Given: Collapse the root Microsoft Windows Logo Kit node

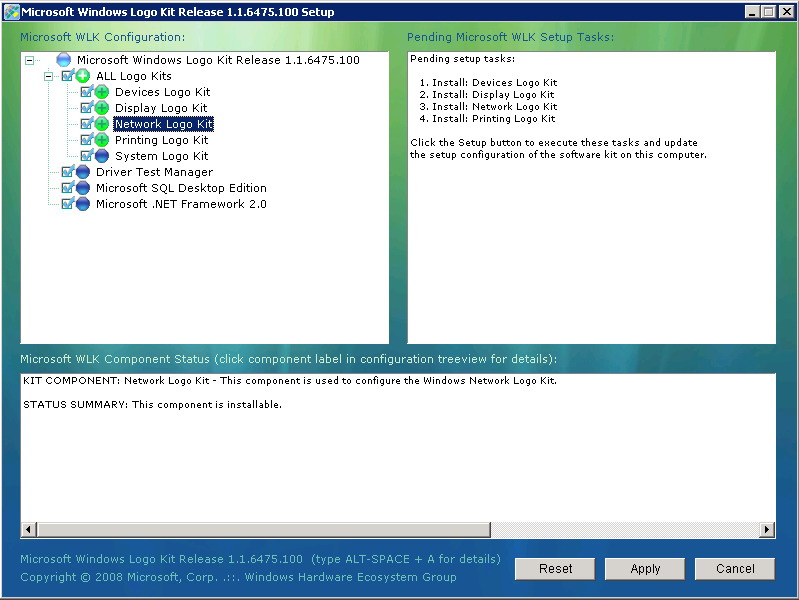Looking at the screenshot, I should pyautogui.click(x=30, y=61).
